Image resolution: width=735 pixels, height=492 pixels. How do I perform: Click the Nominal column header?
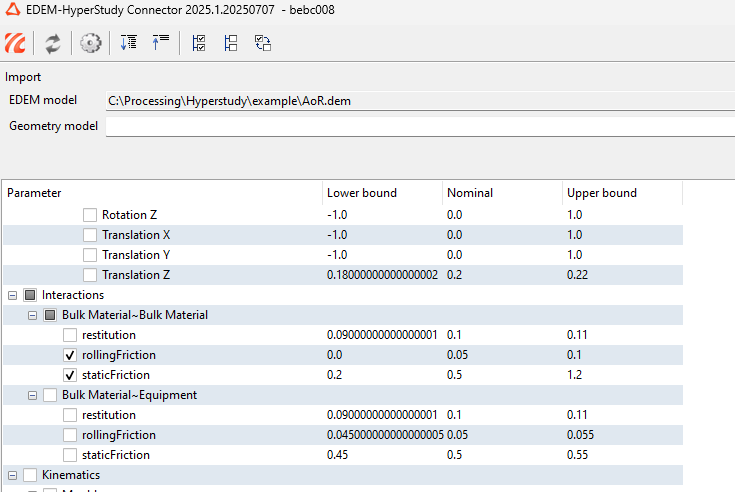click(x=502, y=193)
